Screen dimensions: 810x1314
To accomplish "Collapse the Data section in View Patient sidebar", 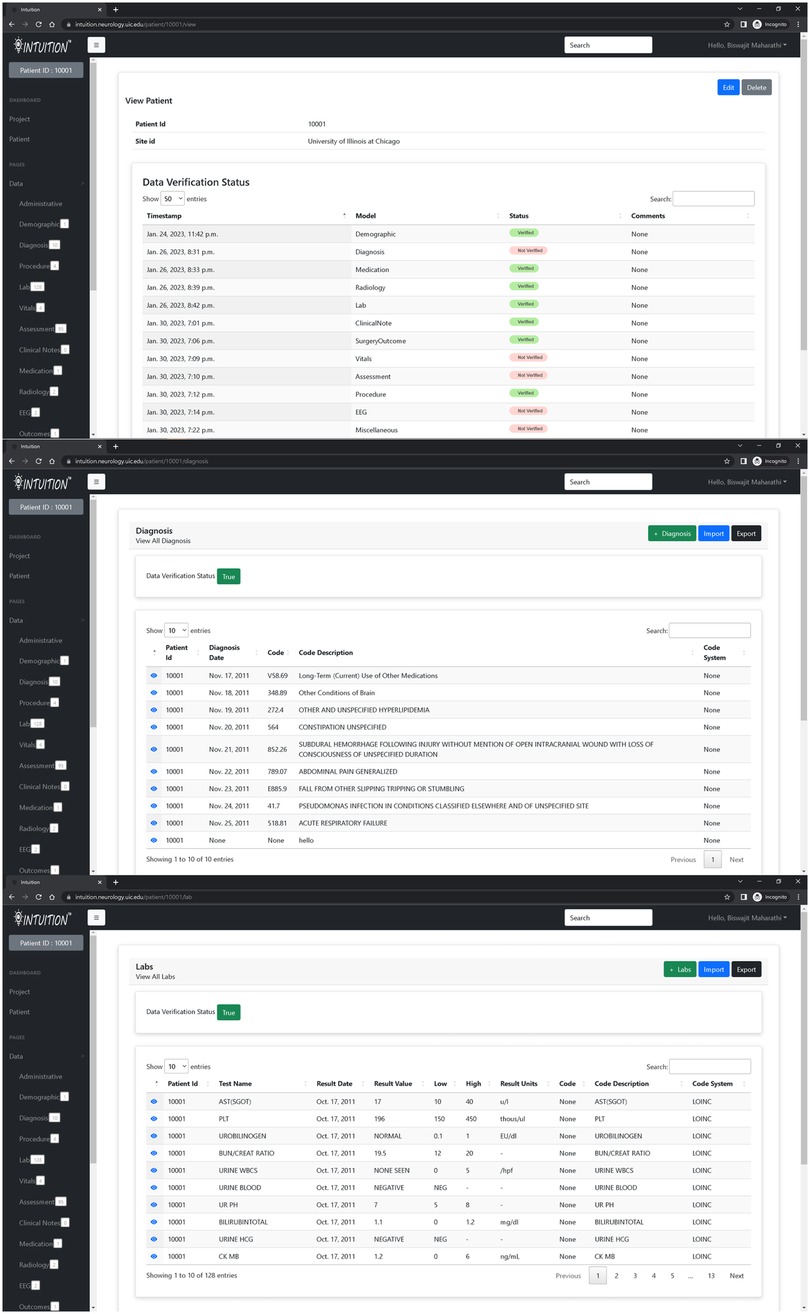I will pos(46,184).
